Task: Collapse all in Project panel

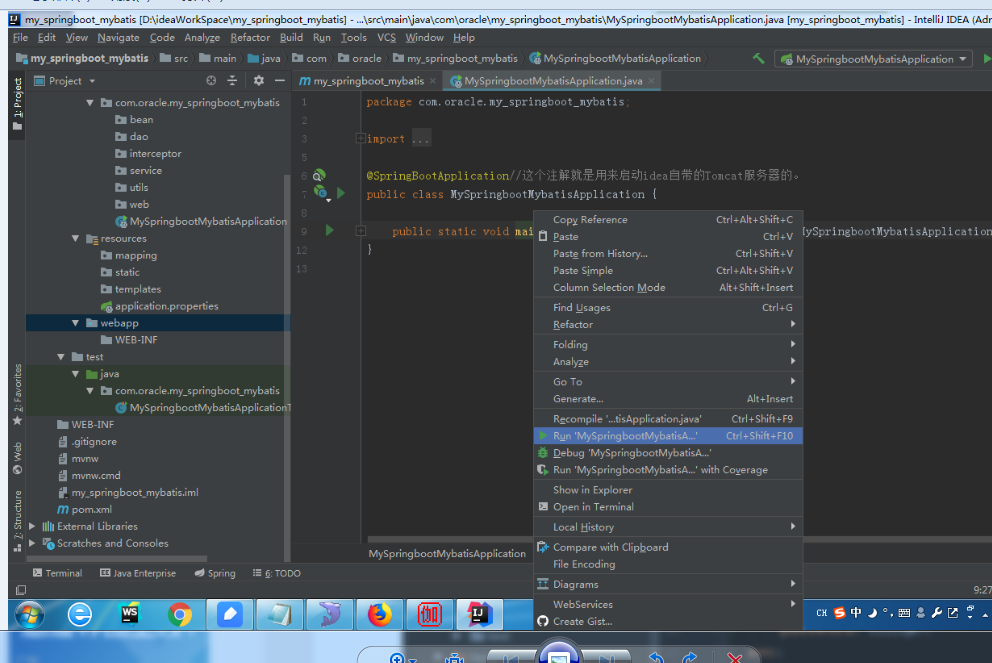Action: (232, 80)
